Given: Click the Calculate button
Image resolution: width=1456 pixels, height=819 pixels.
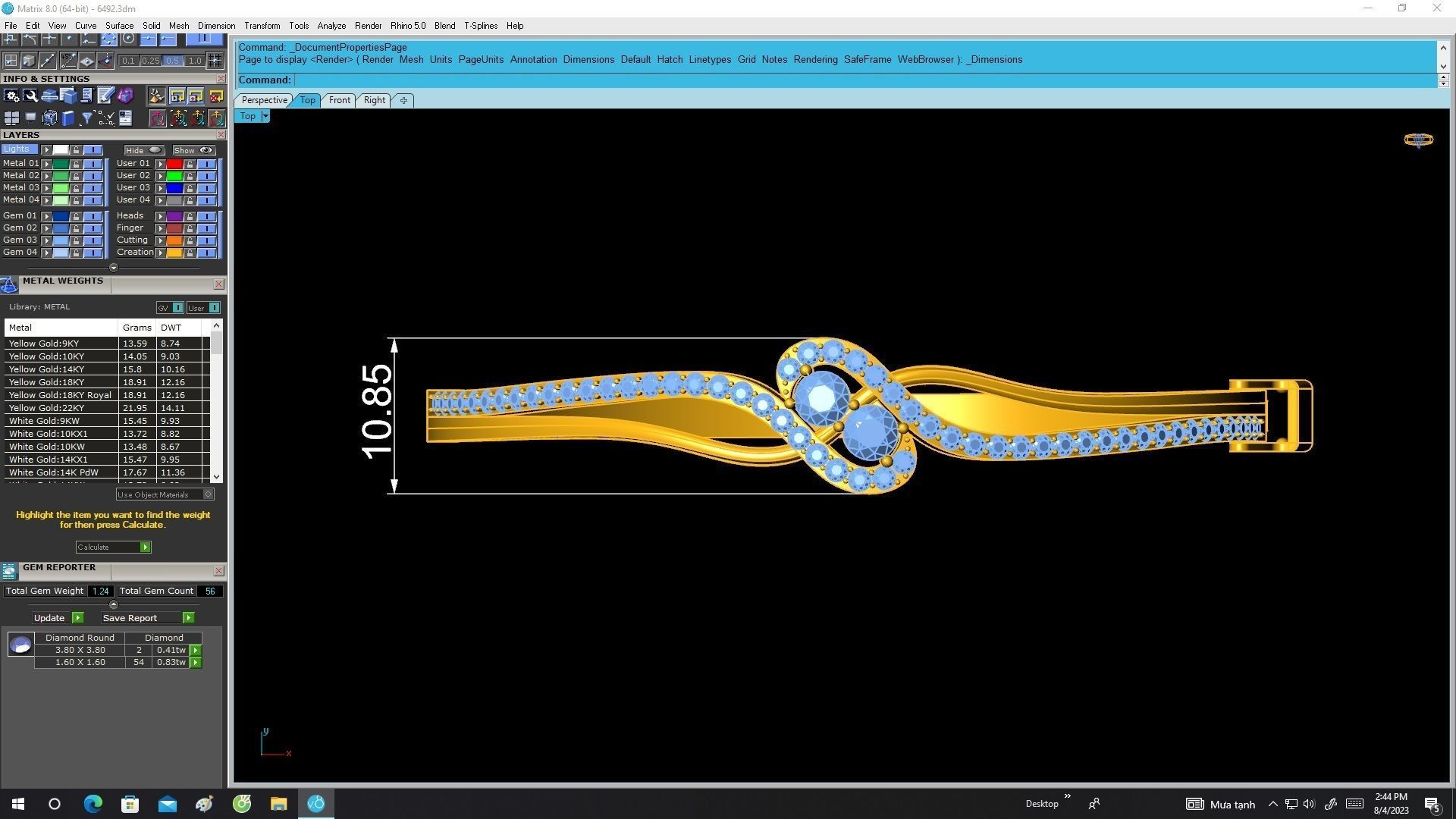Looking at the screenshot, I should 113,548.
